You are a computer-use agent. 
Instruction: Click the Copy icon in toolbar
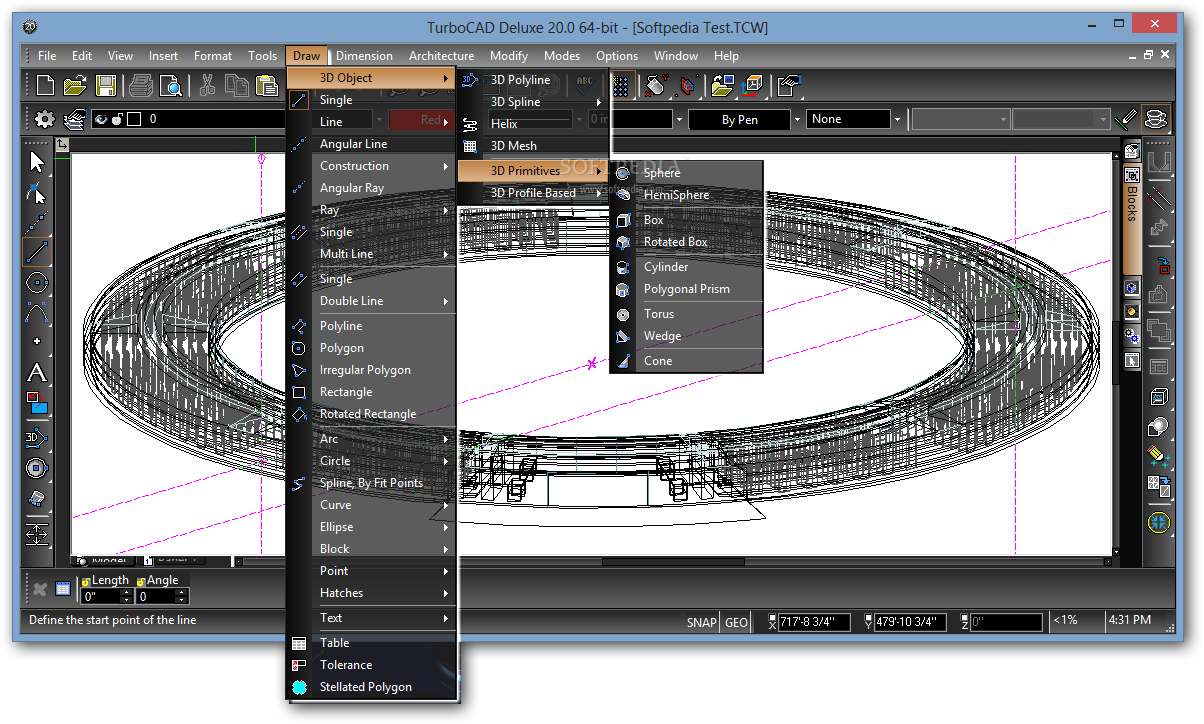pos(237,86)
